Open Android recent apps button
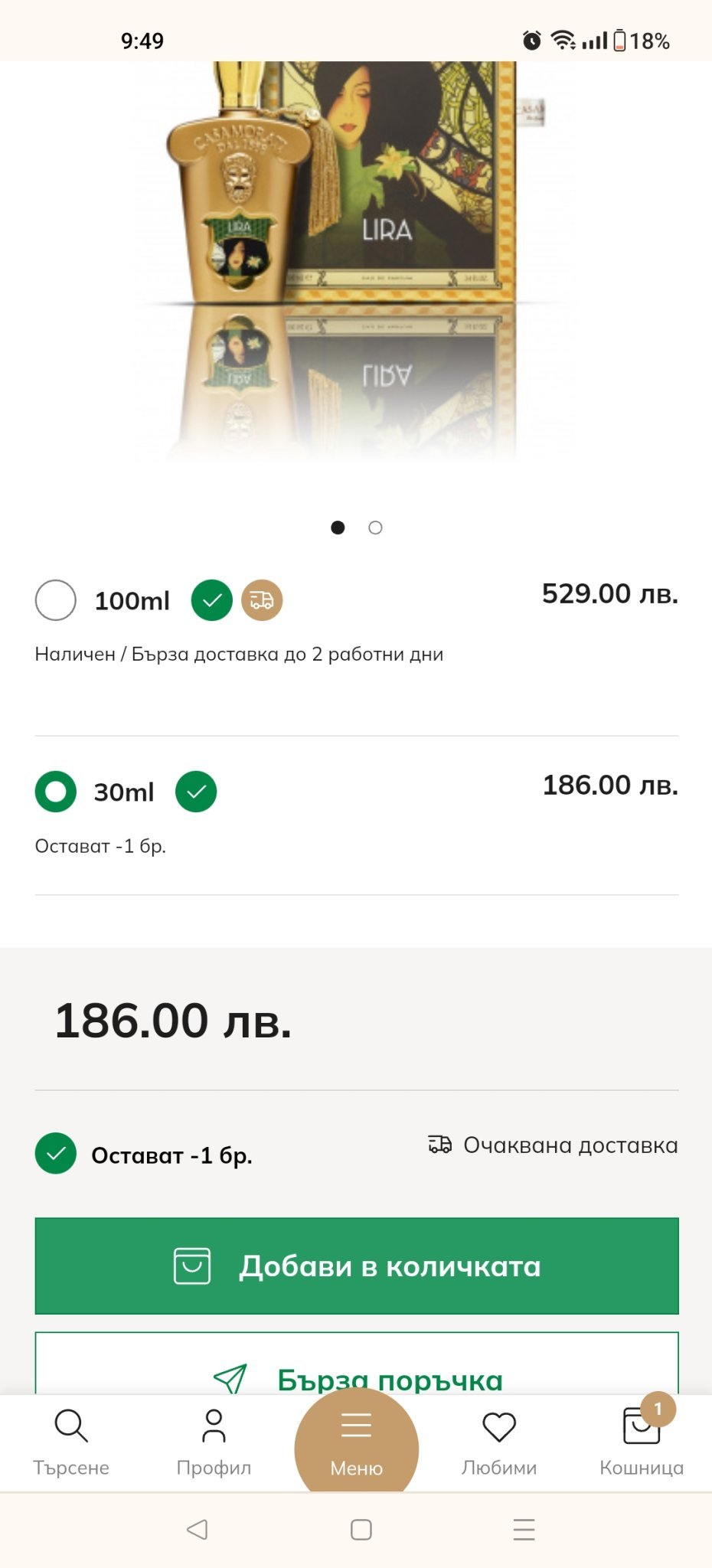 [524, 1530]
